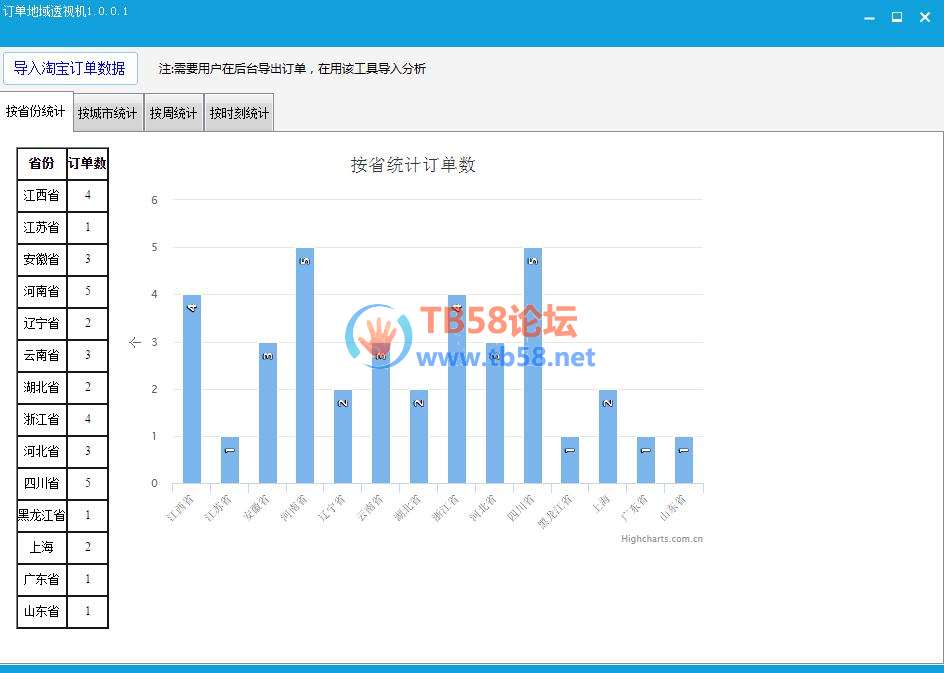
Task: Click the Highcharts.com.cn credit link
Action: tap(662, 539)
